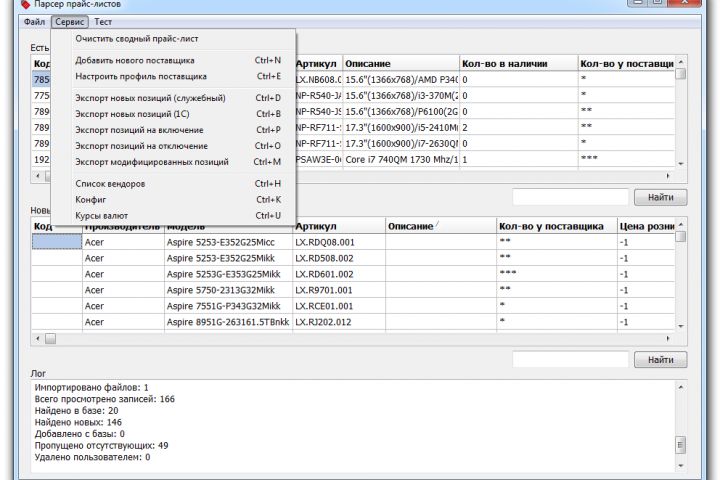
Task: Select the Core i7 740QM description cell
Action: click(400, 160)
